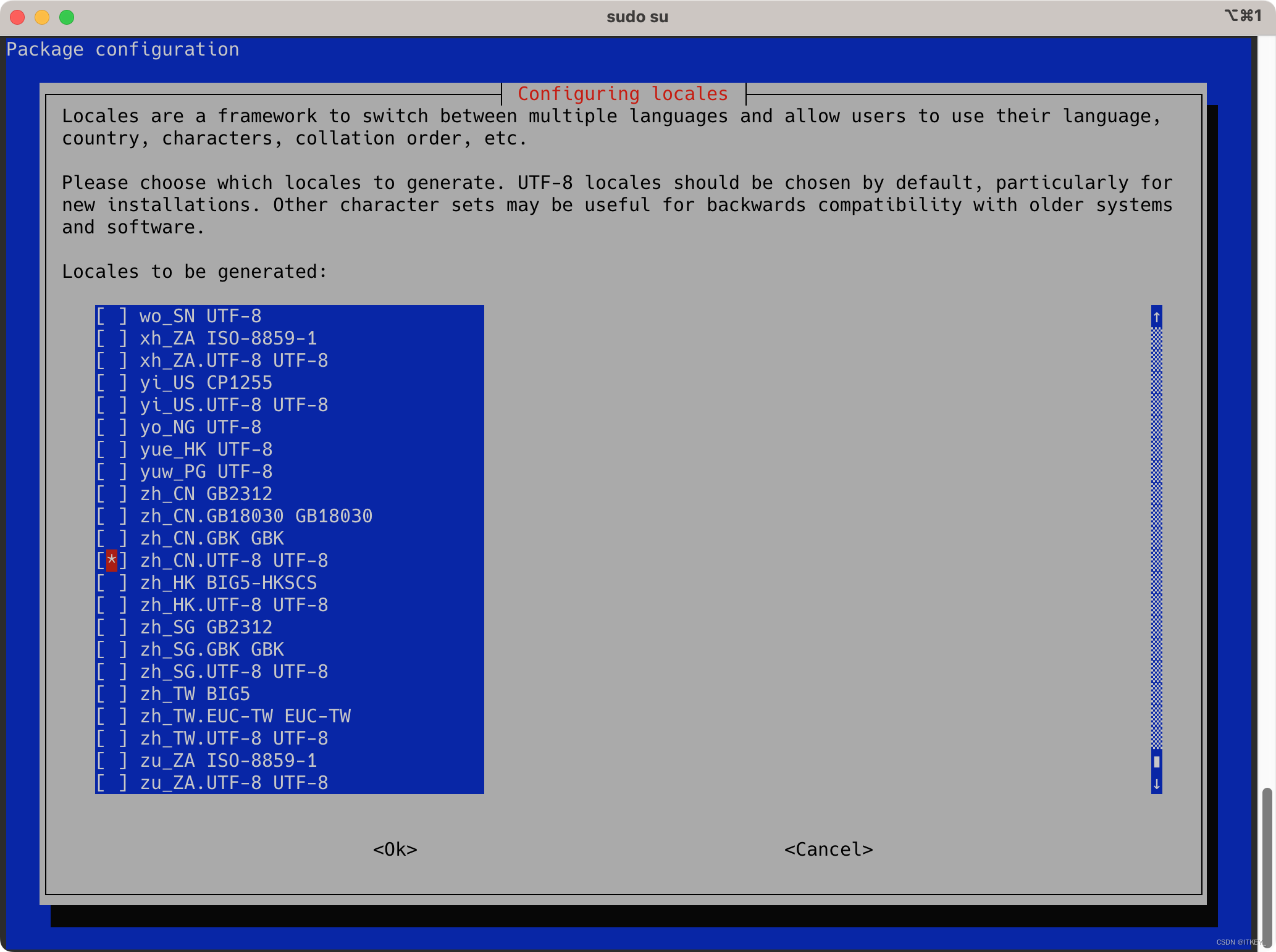Image resolution: width=1276 pixels, height=952 pixels.
Task: Click the locale list scrollbar track
Action: [1157, 537]
